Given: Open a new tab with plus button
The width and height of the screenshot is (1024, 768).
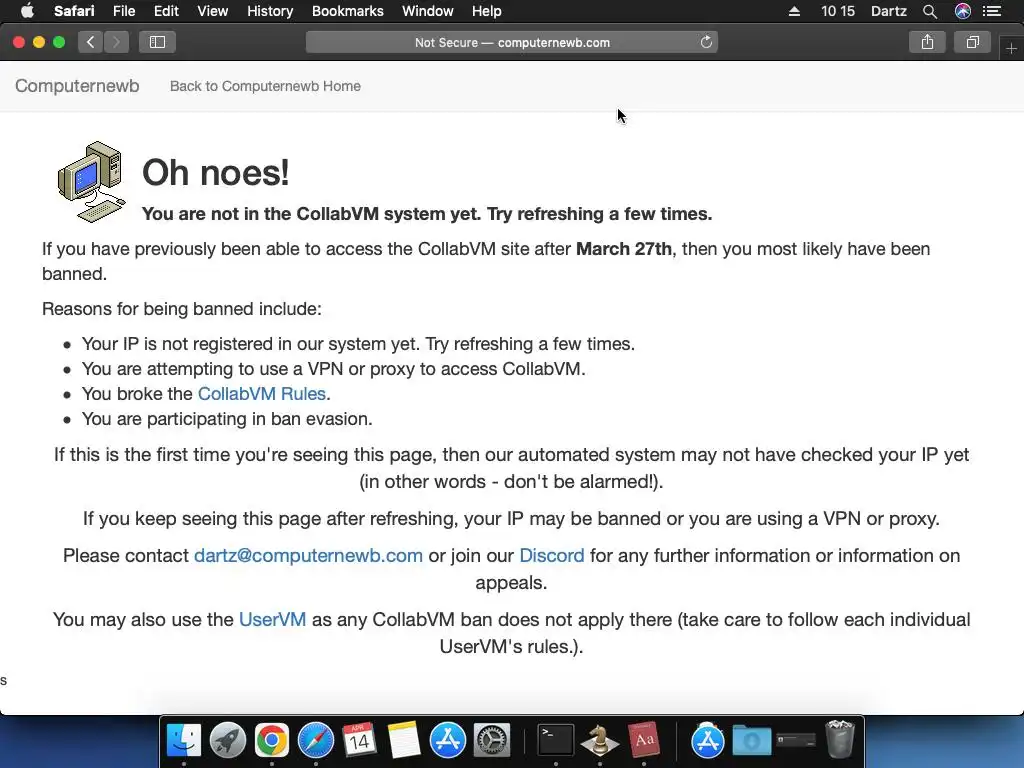Looking at the screenshot, I should pos(1011,48).
